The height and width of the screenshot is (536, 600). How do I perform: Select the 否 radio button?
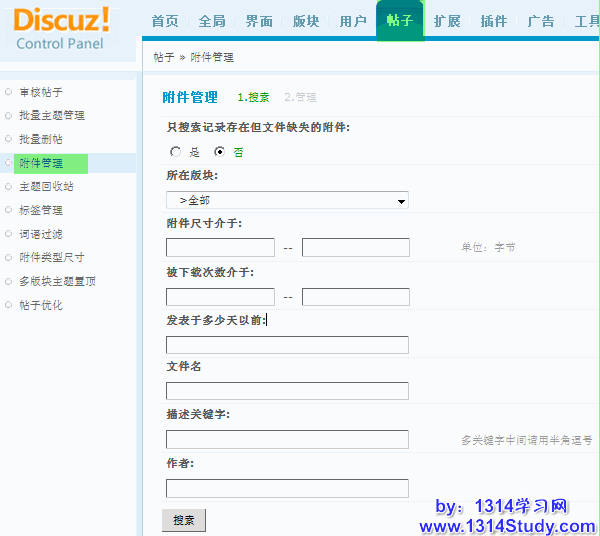[220, 152]
